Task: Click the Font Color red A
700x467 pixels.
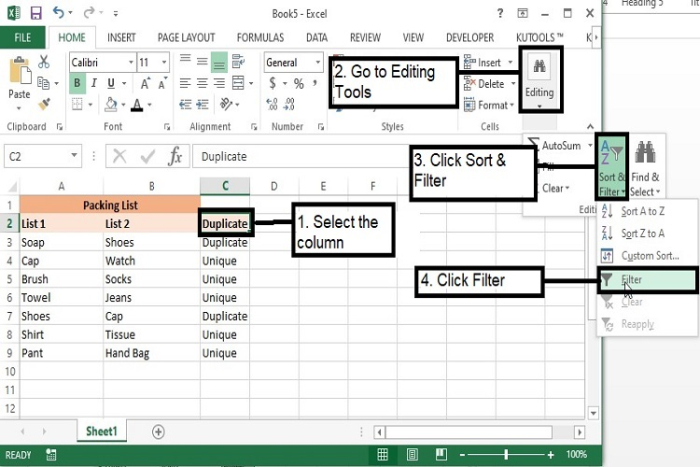Action: pos(137,105)
